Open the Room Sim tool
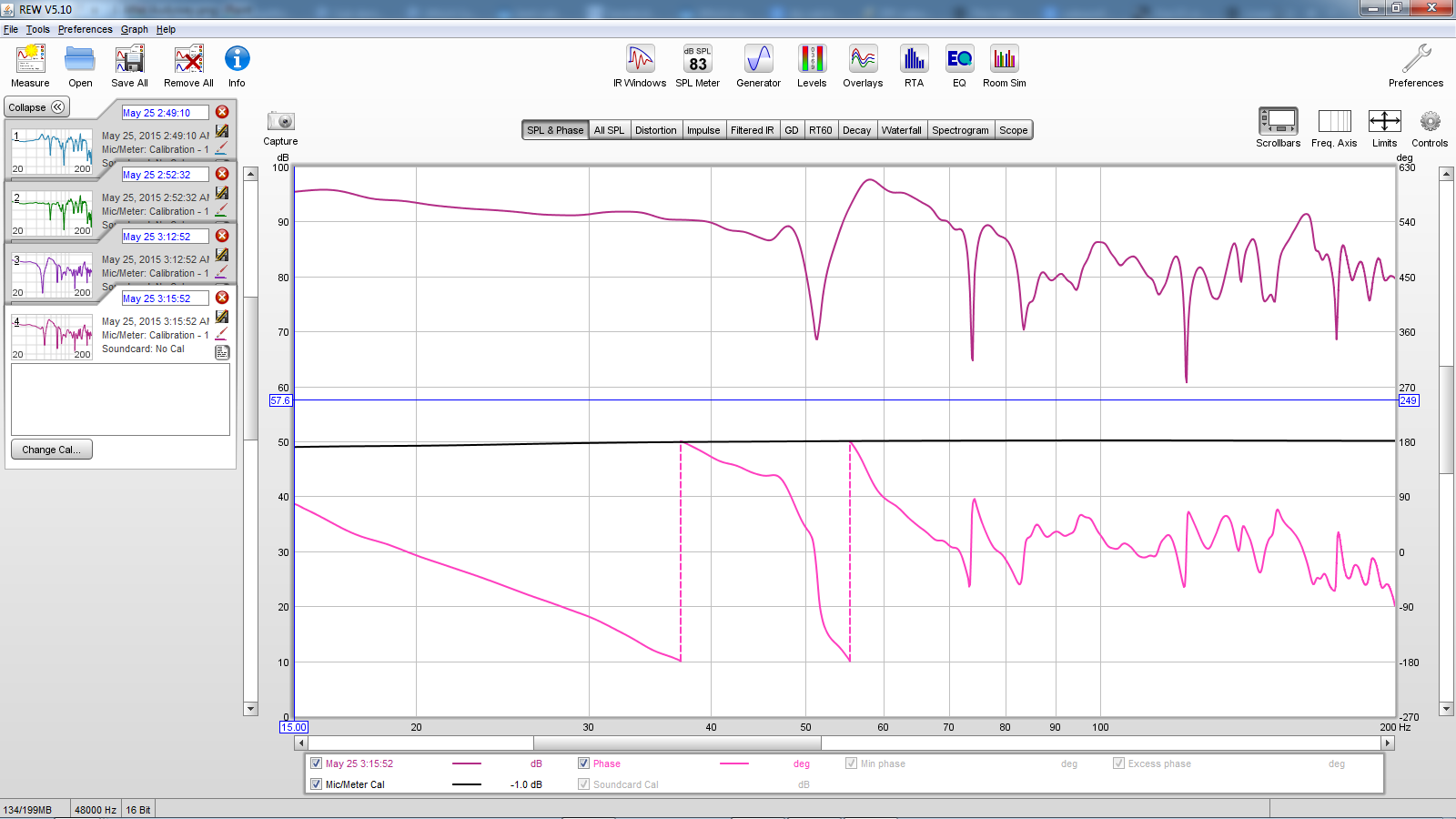The height and width of the screenshot is (819, 1456). (1004, 66)
